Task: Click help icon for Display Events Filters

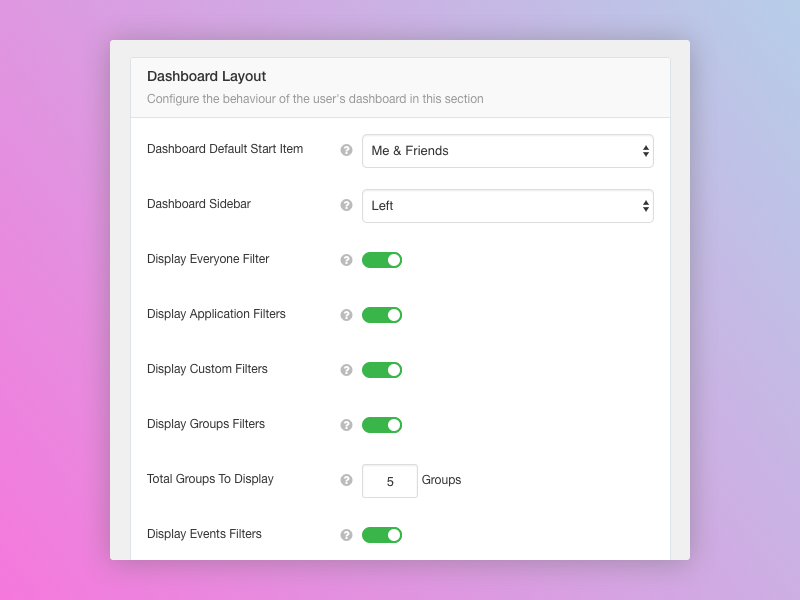Action: pyautogui.click(x=346, y=535)
